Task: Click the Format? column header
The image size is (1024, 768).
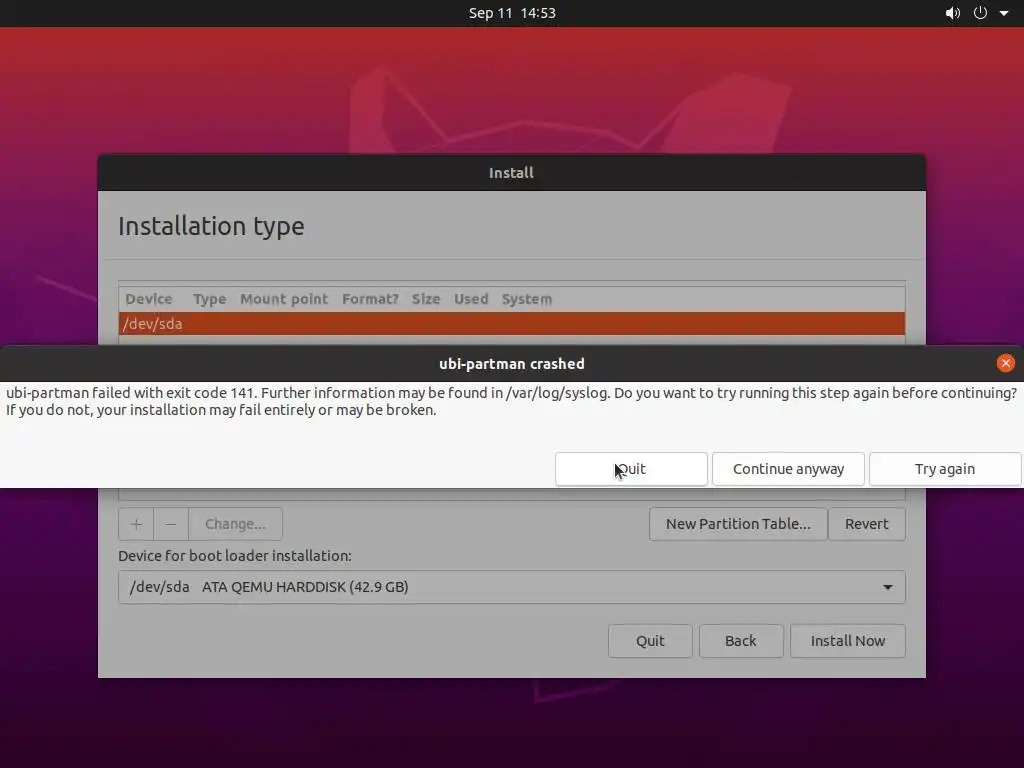Action: [x=370, y=299]
